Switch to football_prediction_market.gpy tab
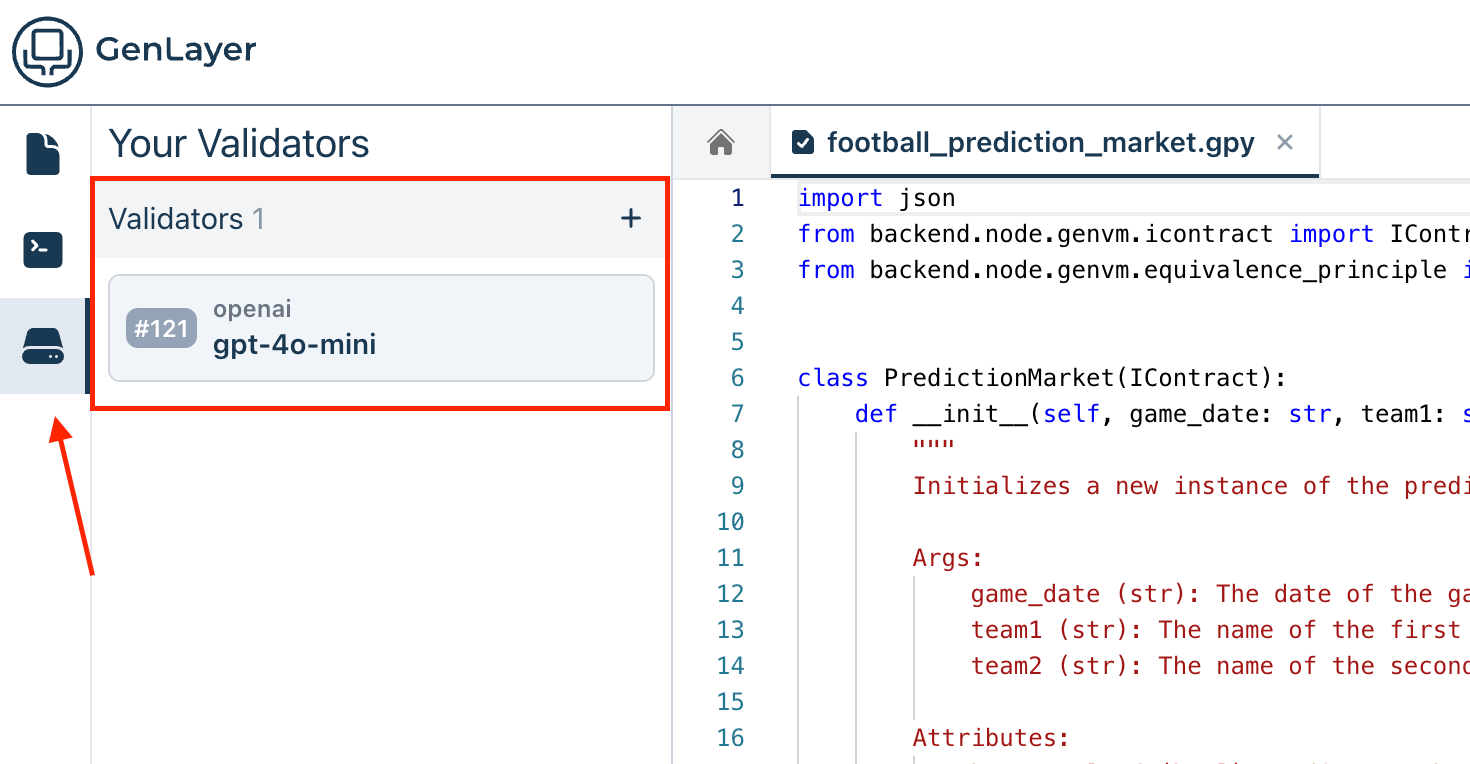The image size is (1470, 764). pos(1040,143)
